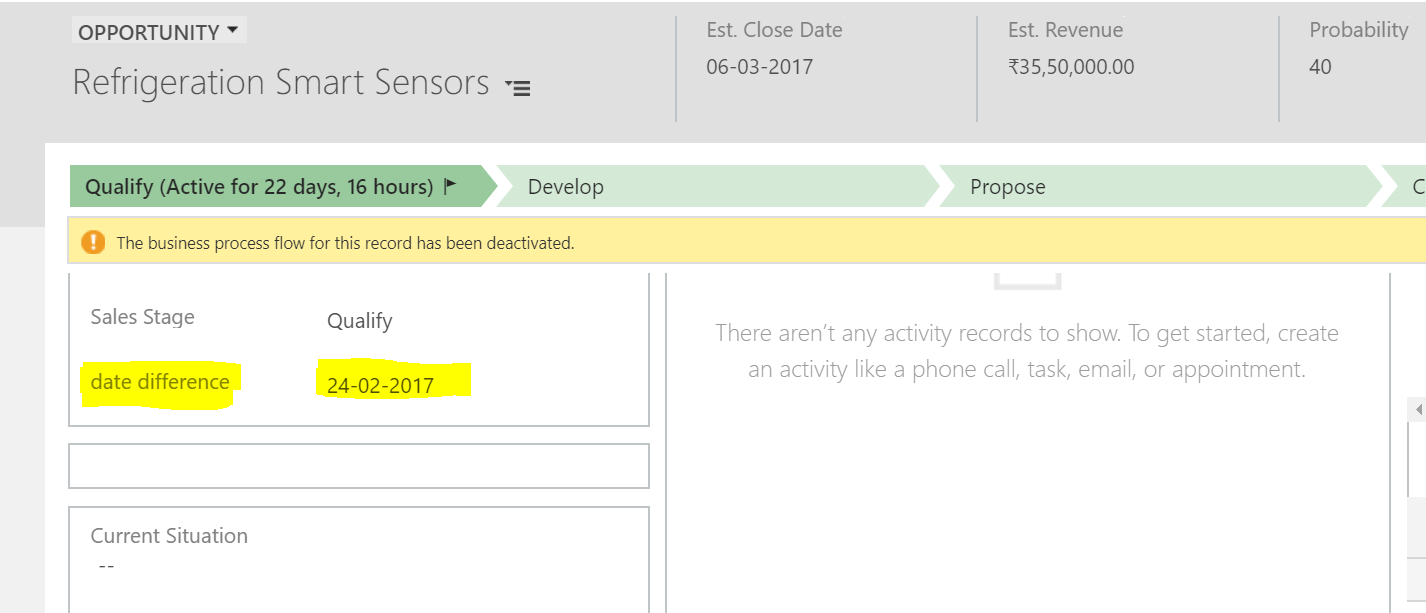Screen dimensions: 1426x613
Task: Click the empty box below date difference
Action: (x=358, y=466)
